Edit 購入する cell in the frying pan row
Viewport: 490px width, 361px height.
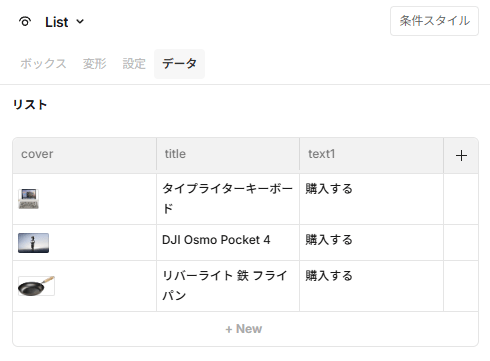371,286
